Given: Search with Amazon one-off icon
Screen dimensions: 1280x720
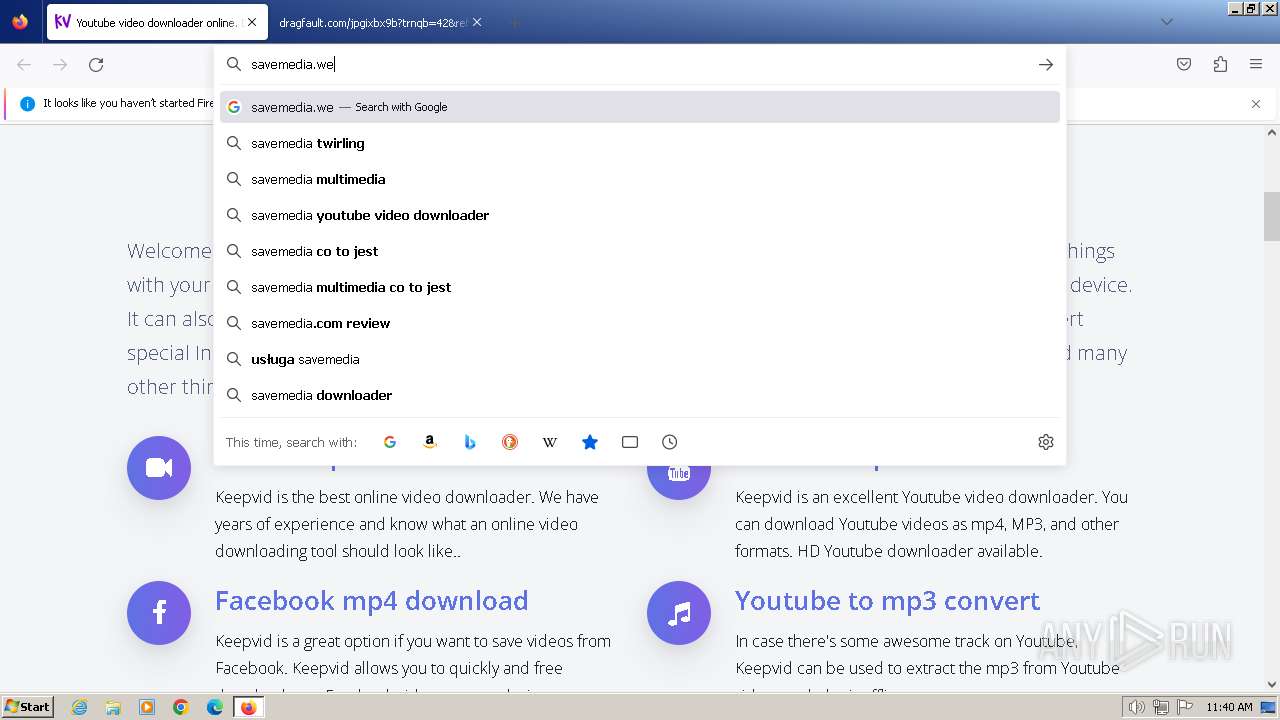Looking at the screenshot, I should [x=430, y=442].
